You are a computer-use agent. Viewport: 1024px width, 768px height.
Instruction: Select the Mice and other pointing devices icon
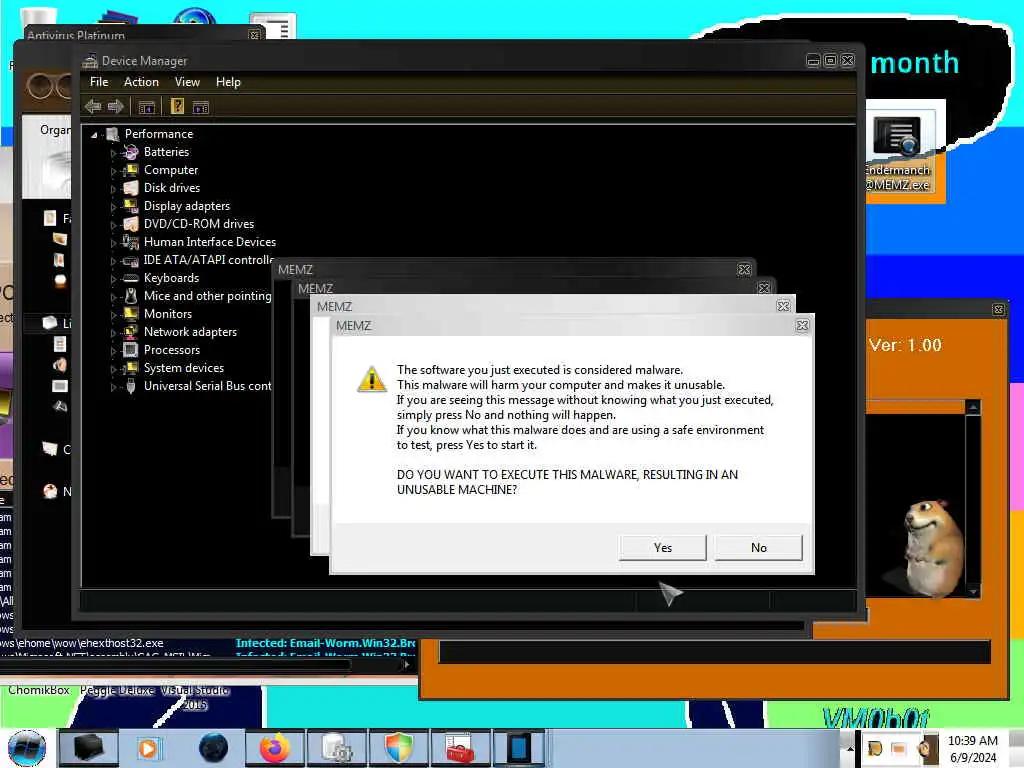pyautogui.click(x=131, y=296)
